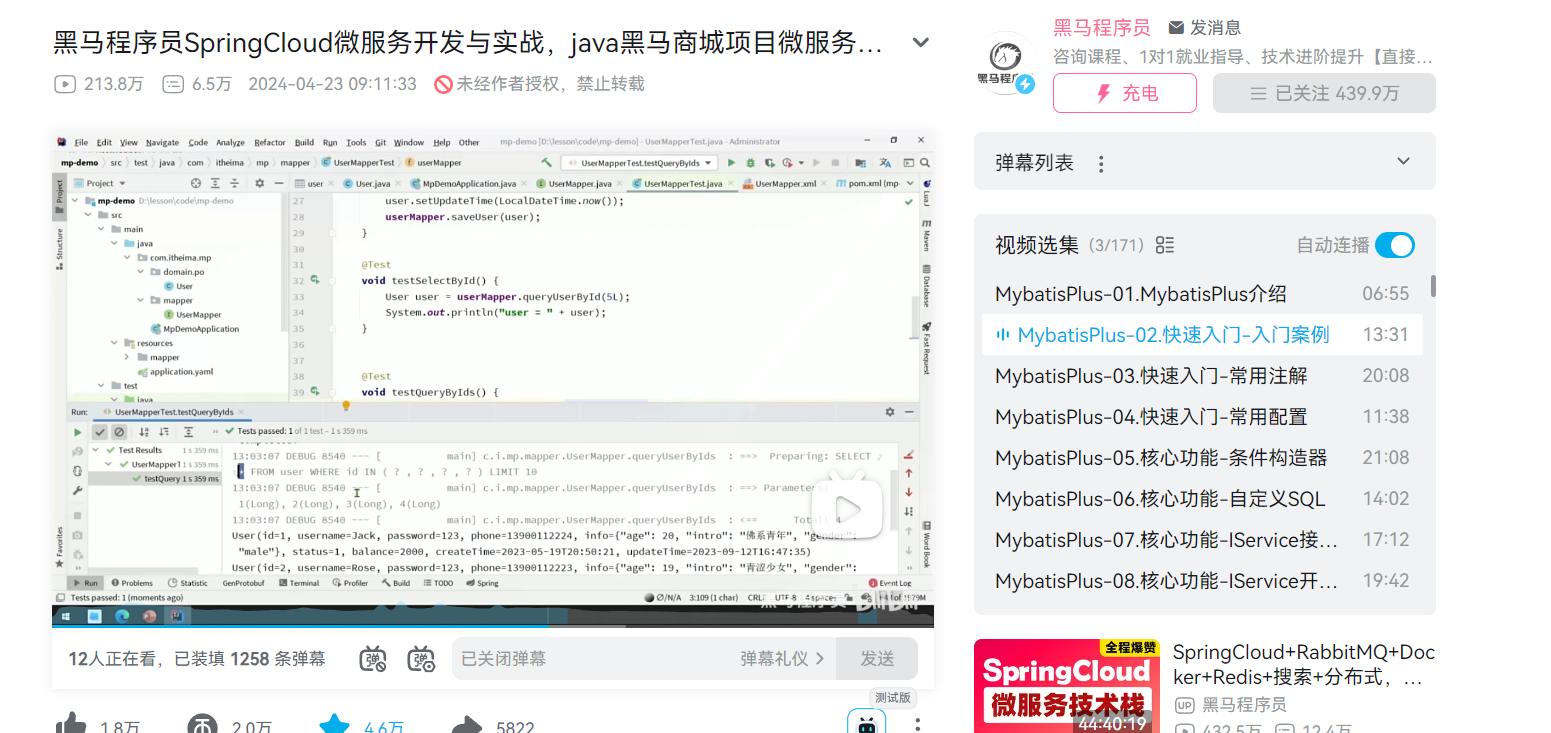Open the Spring tool window tab
1551x733 pixels.
(482, 583)
